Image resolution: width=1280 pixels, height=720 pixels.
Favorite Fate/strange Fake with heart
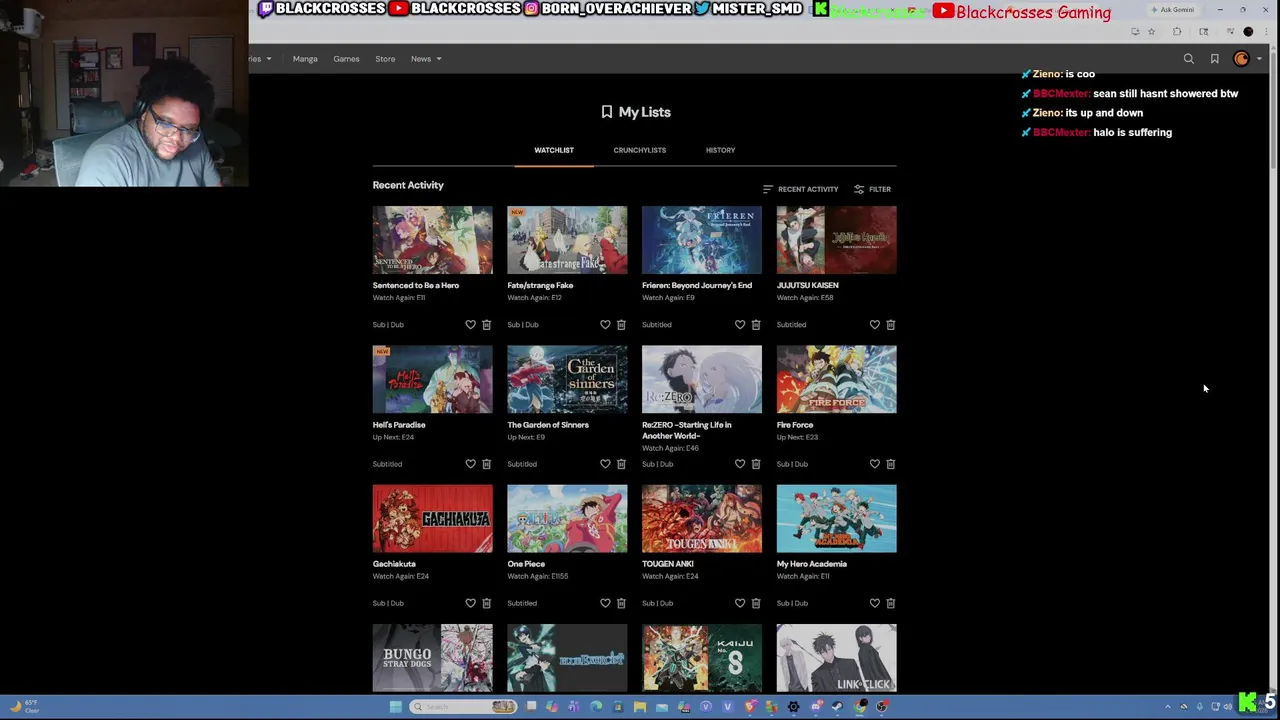tap(605, 325)
